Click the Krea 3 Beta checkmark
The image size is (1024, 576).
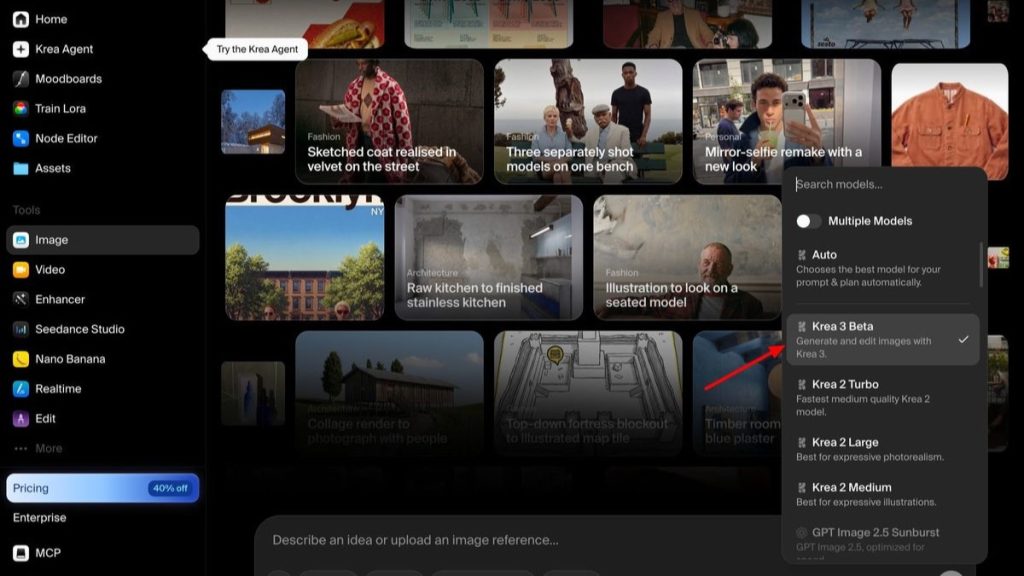tap(963, 340)
